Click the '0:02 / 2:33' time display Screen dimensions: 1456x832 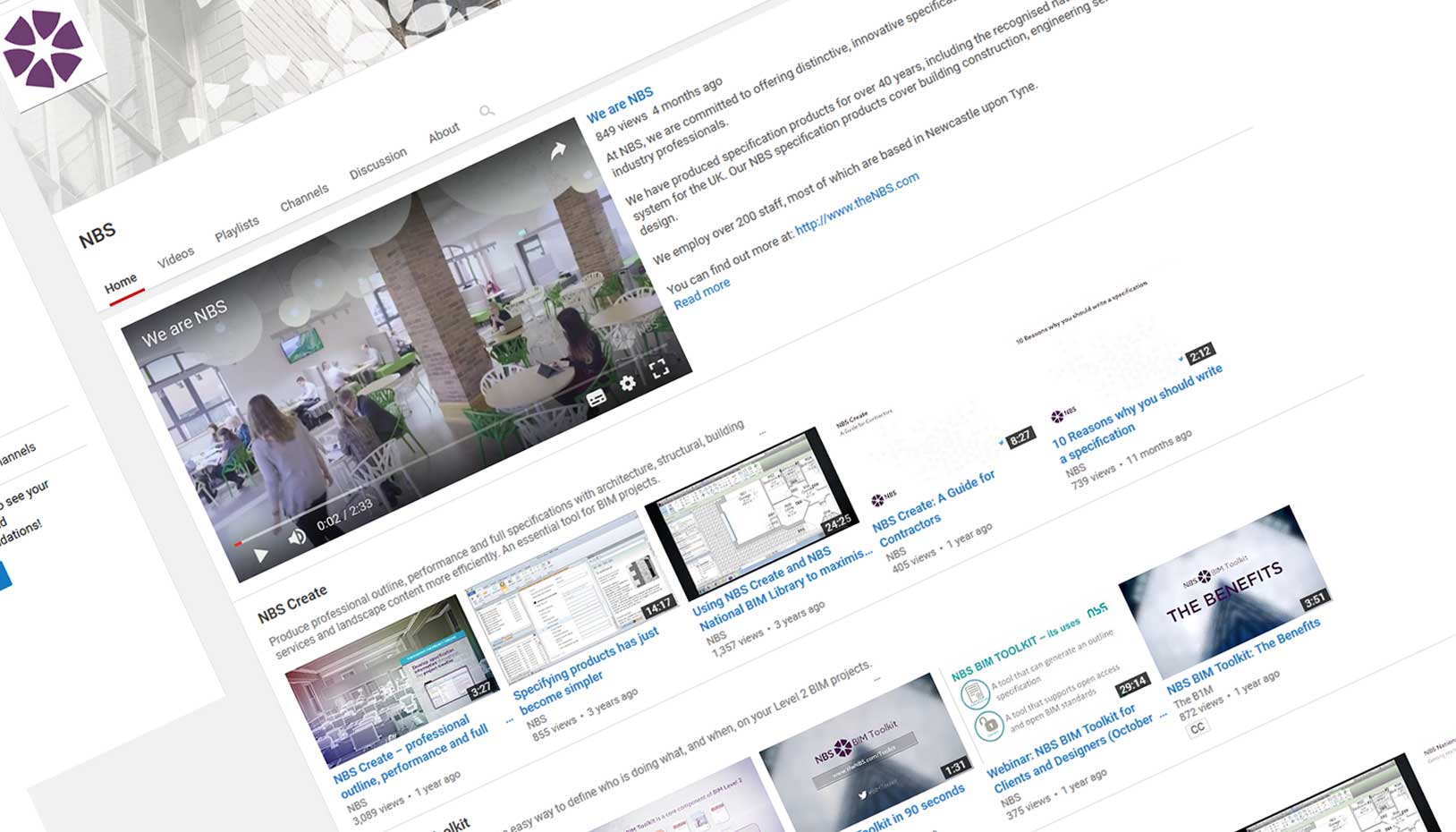pos(344,515)
